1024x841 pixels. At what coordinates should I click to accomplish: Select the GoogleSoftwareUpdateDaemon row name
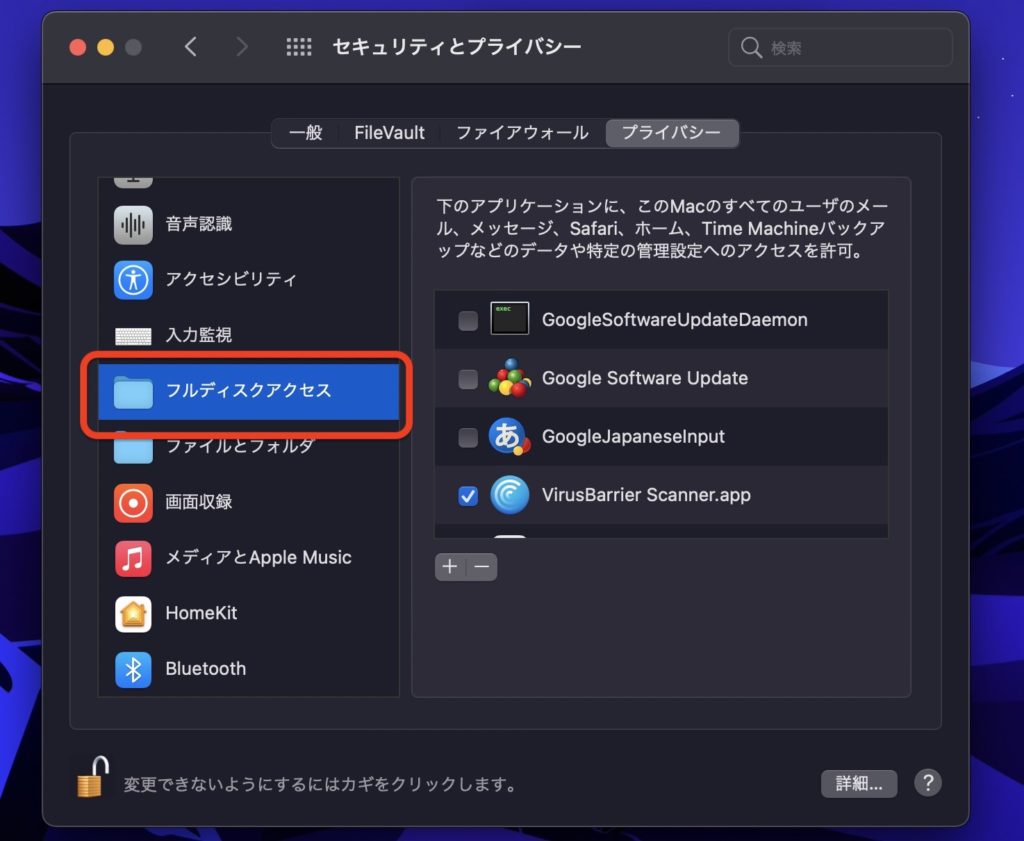pos(675,320)
